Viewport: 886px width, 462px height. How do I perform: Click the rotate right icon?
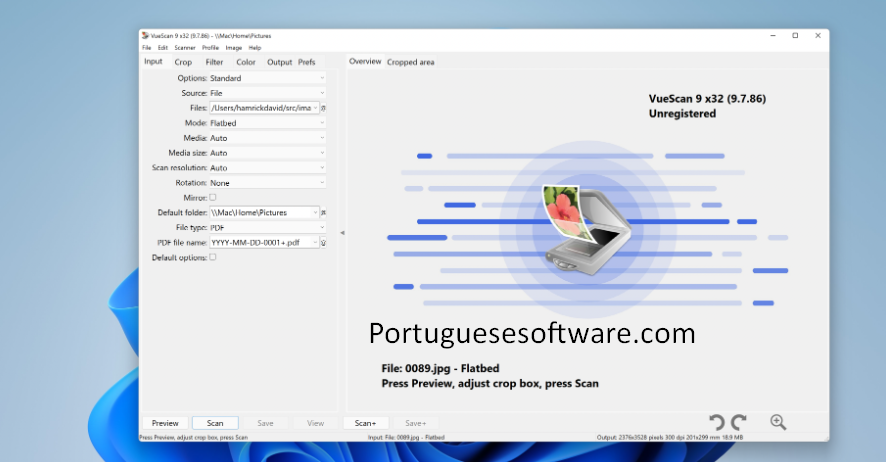739,422
